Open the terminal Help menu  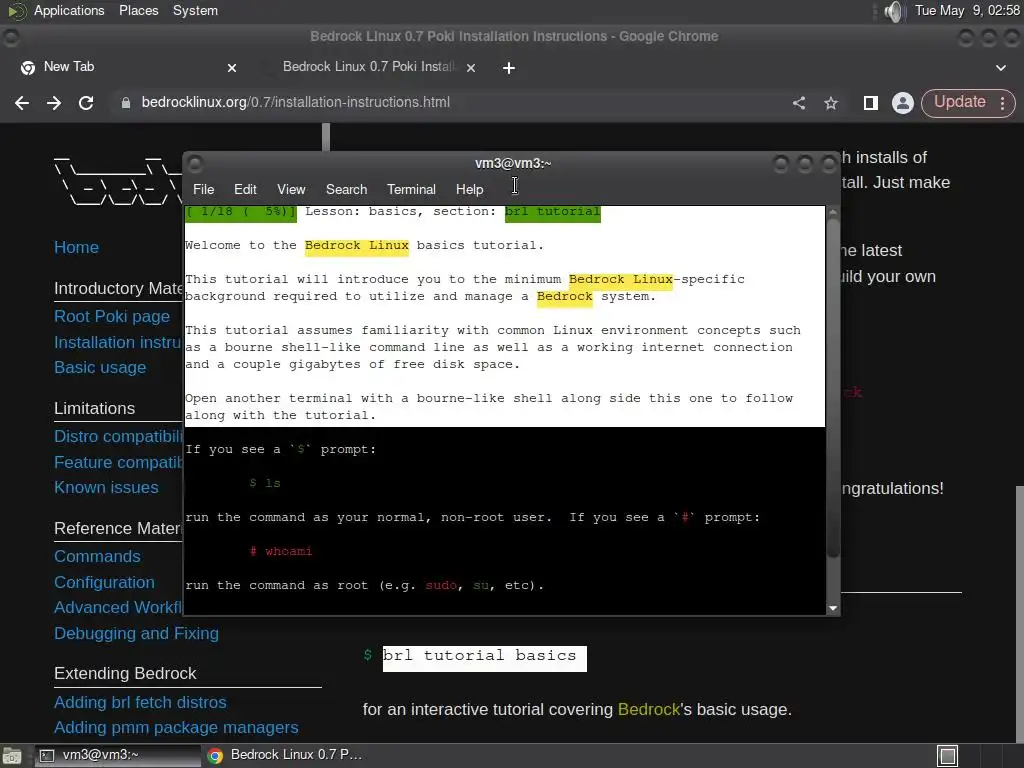tap(469, 189)
